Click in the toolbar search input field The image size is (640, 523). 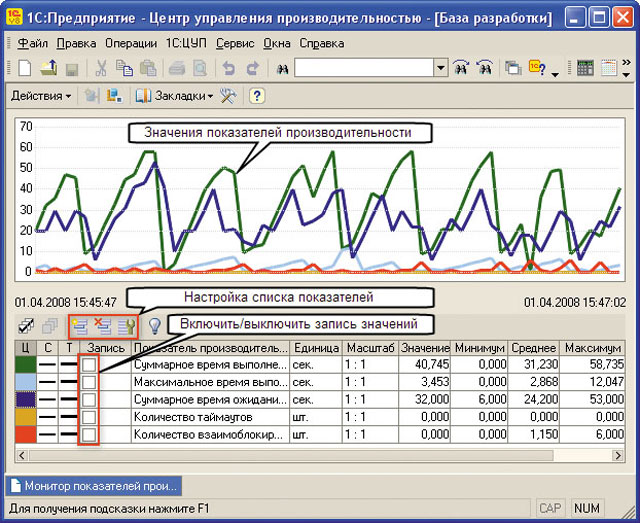pos(364,68)
